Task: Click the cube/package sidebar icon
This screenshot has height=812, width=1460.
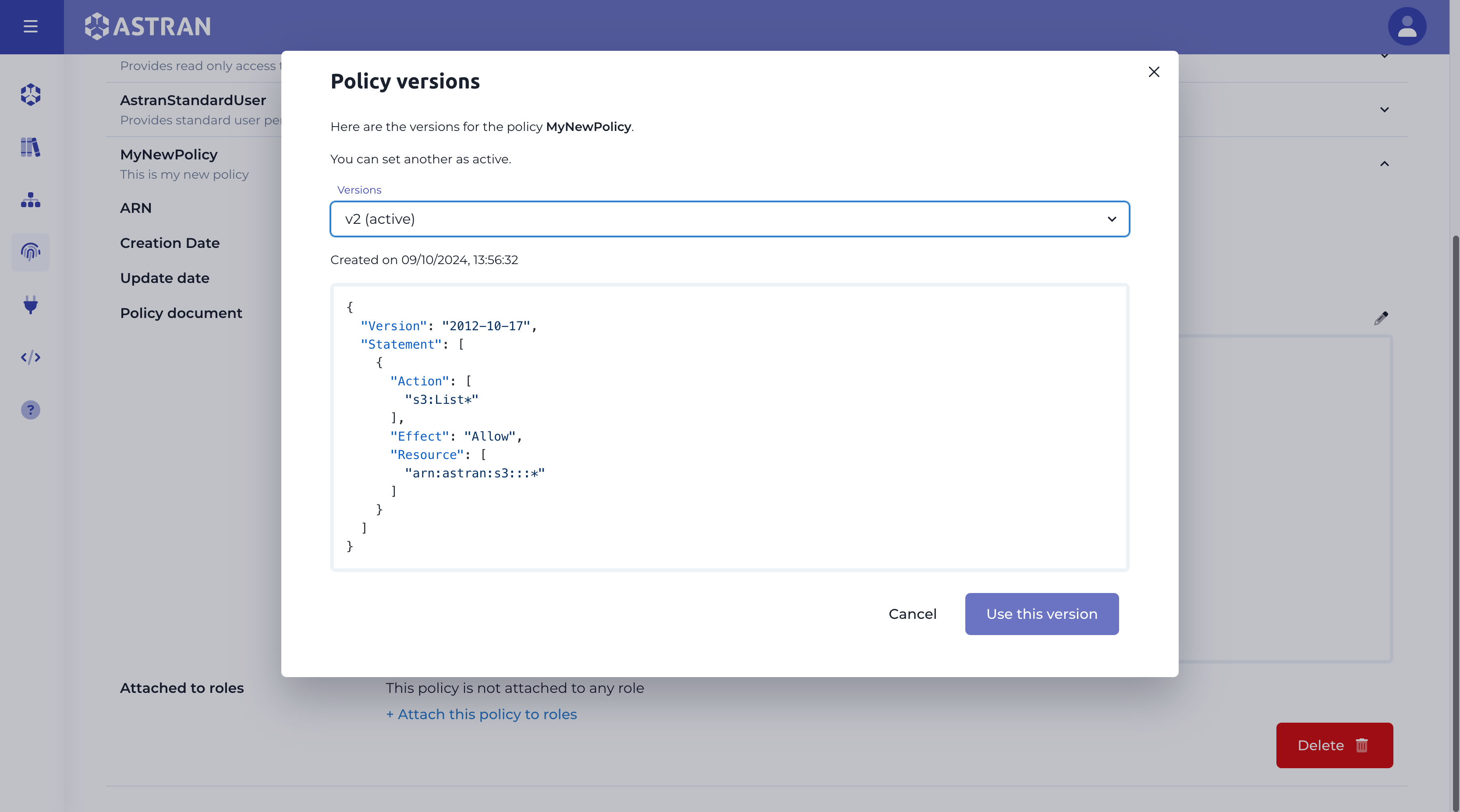Action: pyautogui.click(x=30, y=94)
